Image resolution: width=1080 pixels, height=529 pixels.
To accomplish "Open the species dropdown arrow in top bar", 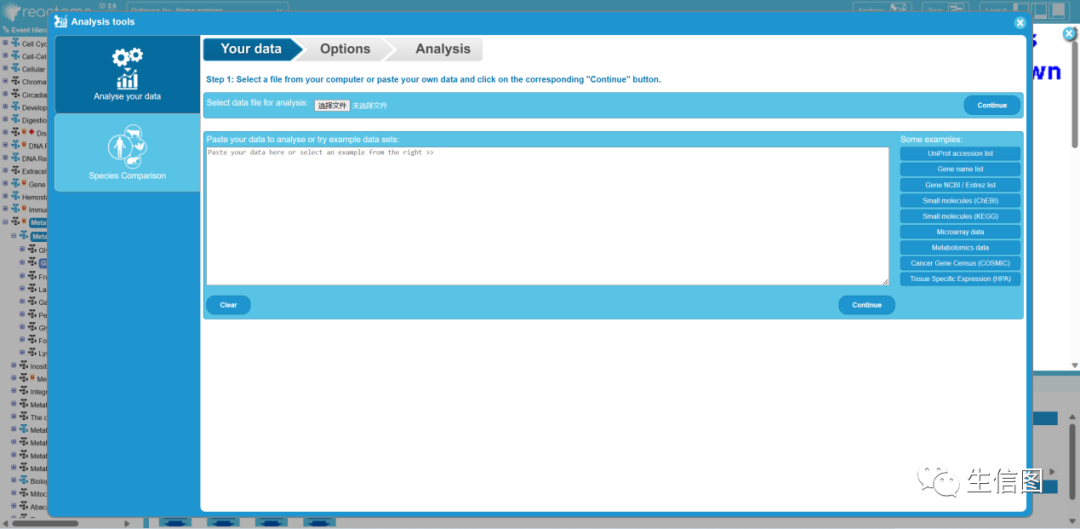I will point(280,10).
